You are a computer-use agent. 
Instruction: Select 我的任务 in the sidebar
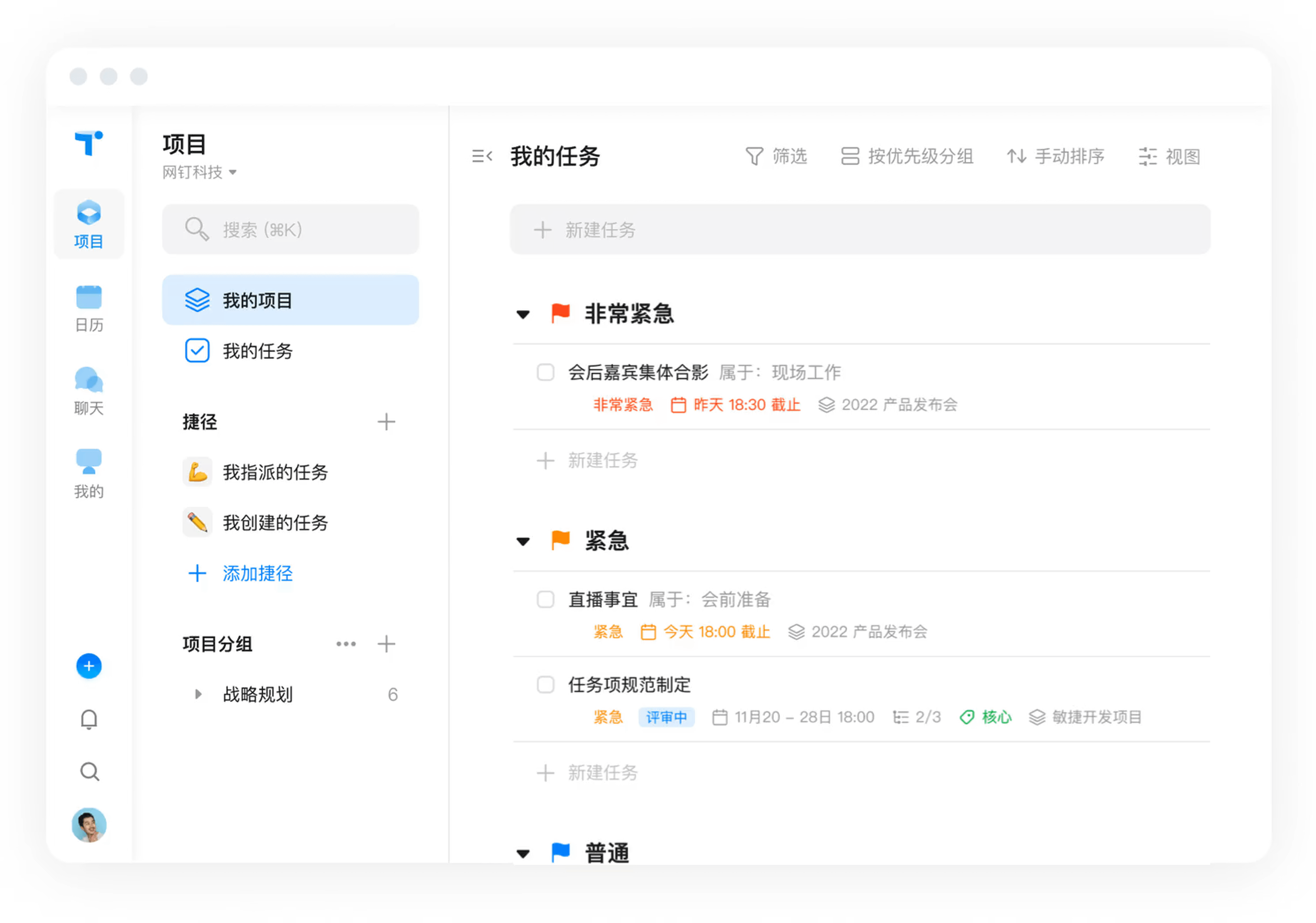[x=257, y=351]
